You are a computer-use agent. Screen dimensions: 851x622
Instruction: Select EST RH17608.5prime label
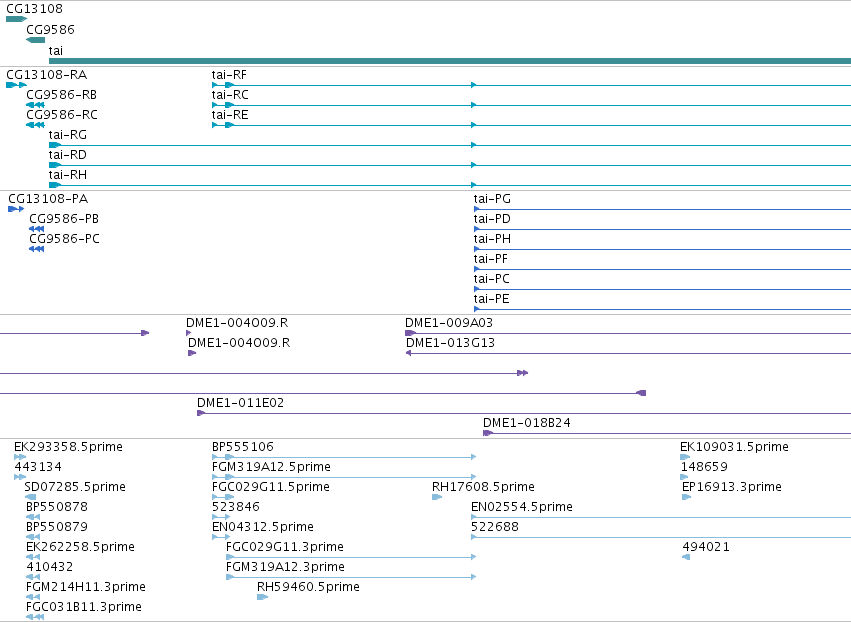click(484, 487)
